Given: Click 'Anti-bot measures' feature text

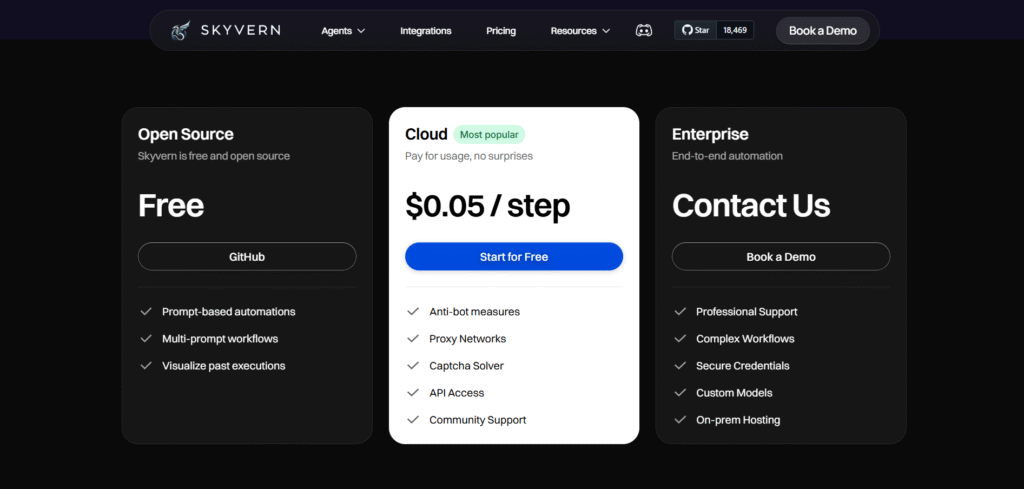Looking at the screenshot, I should pyautogui.click(x=475, y=311).
